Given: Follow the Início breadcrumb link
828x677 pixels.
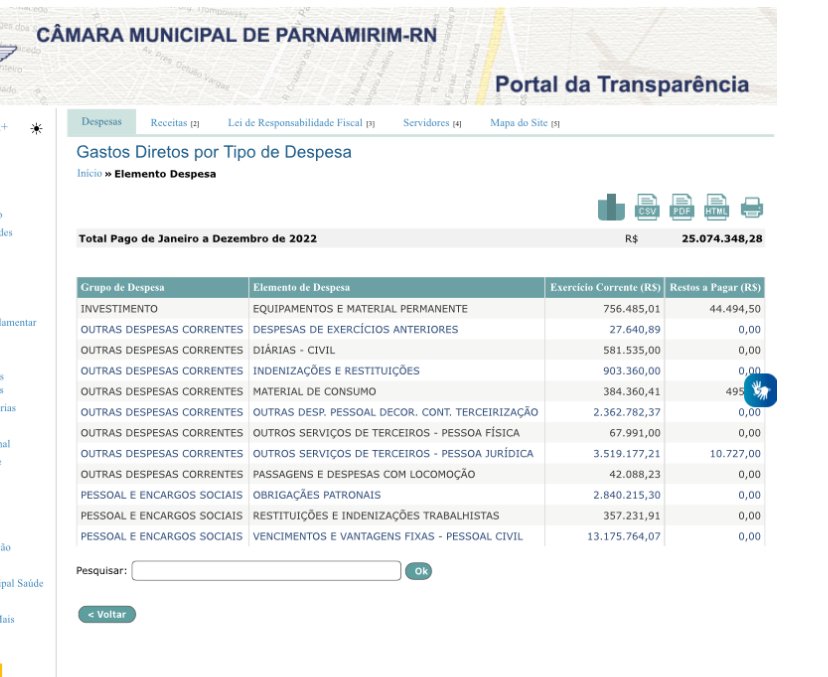Looking at the screenshot, I should click(x=89, y=173).
